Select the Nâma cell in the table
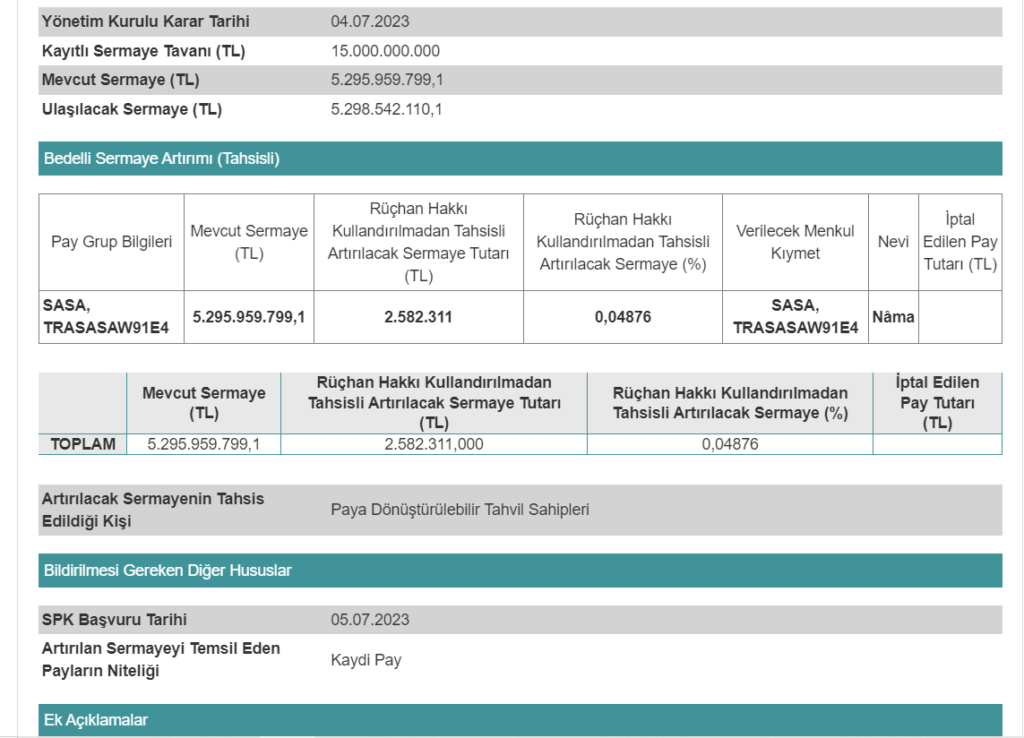This screenshot has height=738, width=1024. [x=893, y=317]
